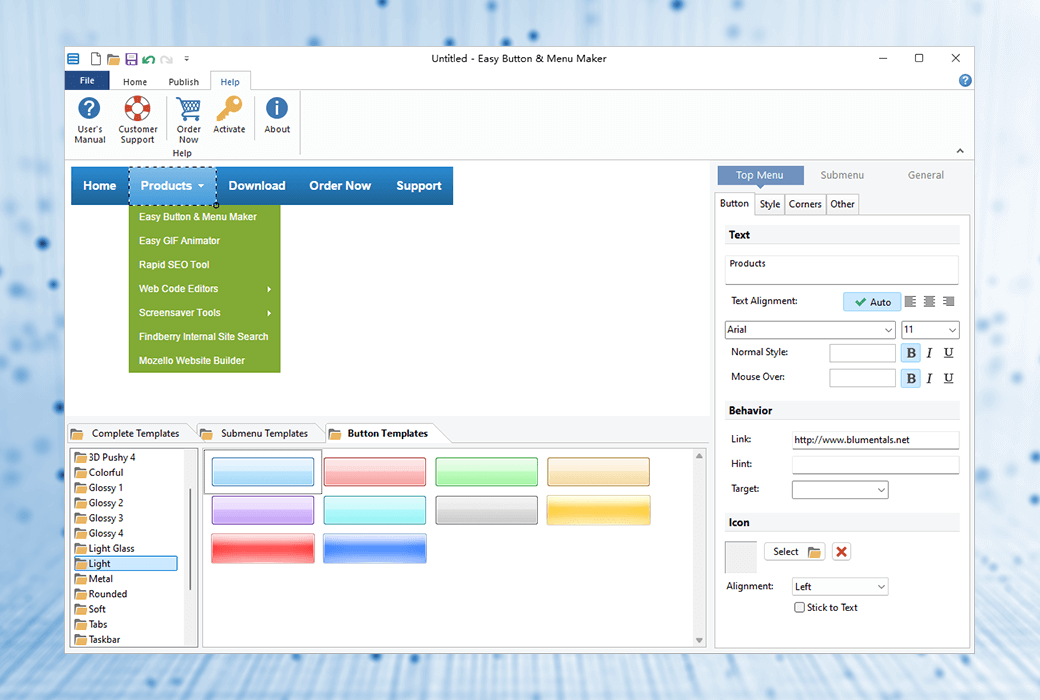Screen dimensions: 1040x700
Task: Click the New document icon in quick access
Action: pos(96,59)
